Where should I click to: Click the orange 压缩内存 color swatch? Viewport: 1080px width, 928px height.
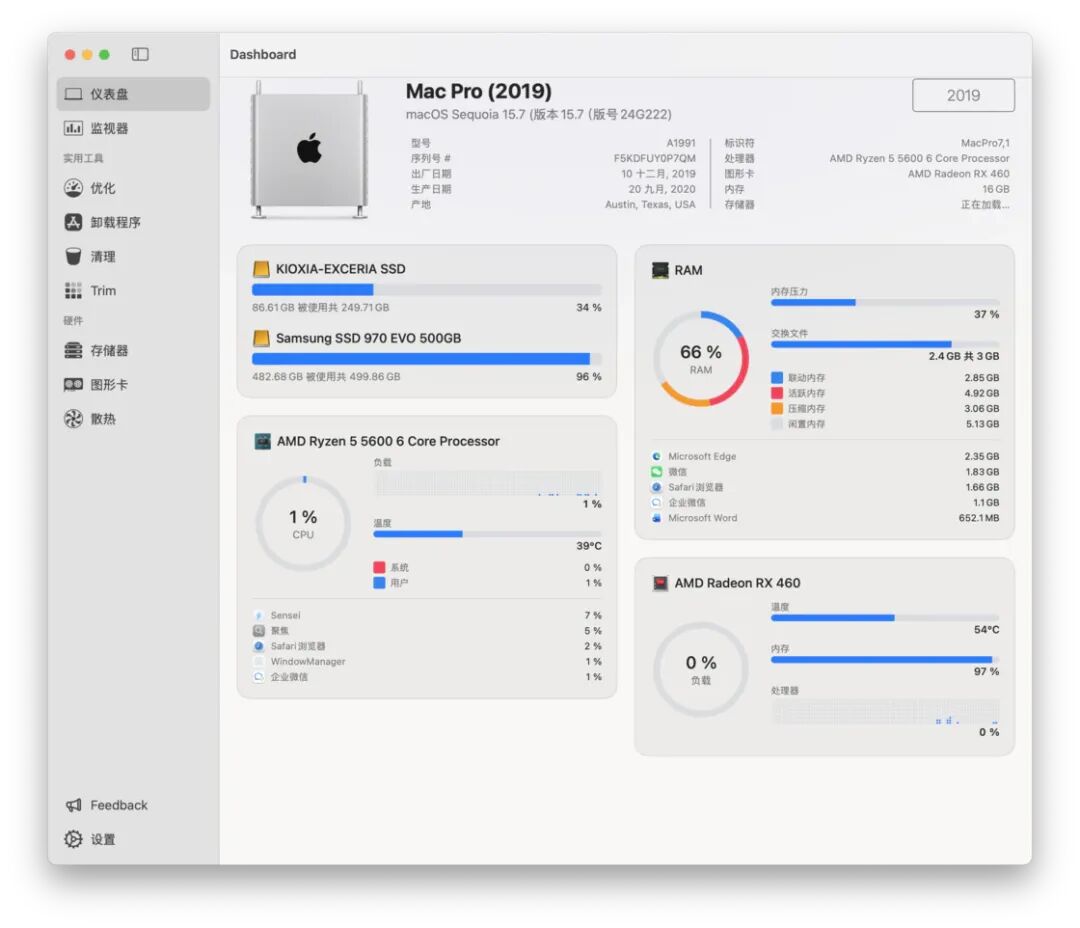point(777,409)
